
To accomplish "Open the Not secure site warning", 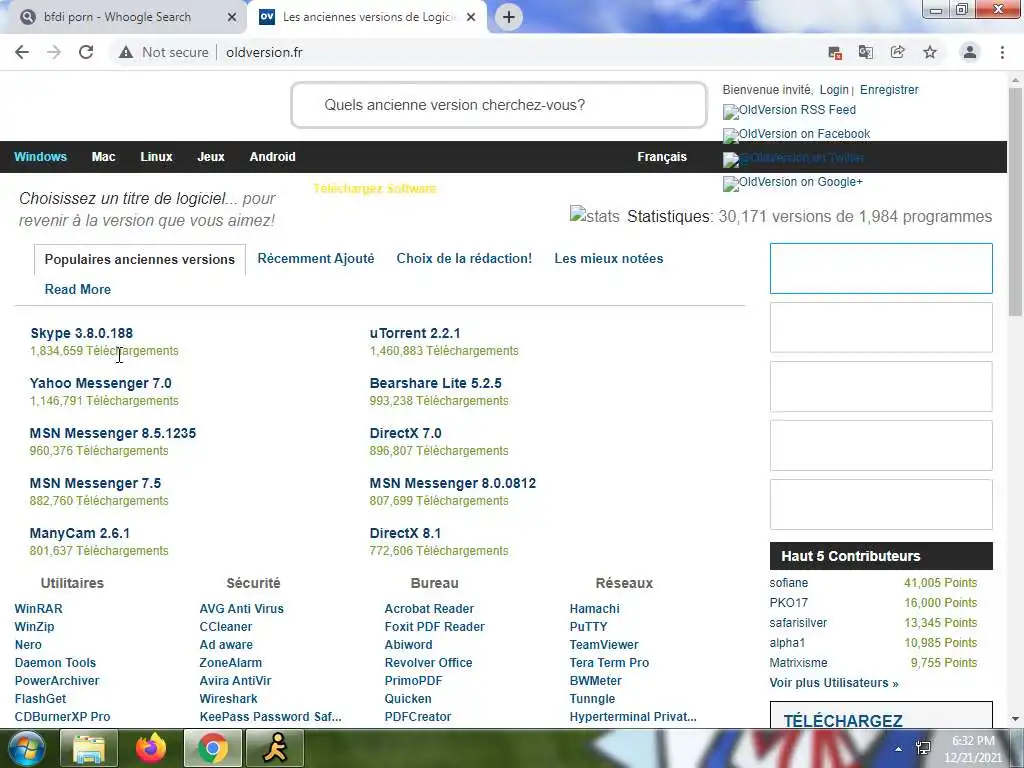I will pyautogui.click(x=163, y=52).
